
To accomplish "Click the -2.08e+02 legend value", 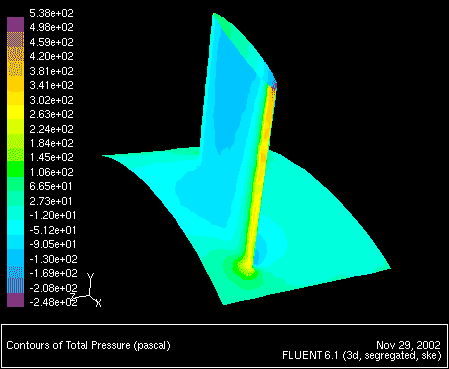I will tap(53, 288).
